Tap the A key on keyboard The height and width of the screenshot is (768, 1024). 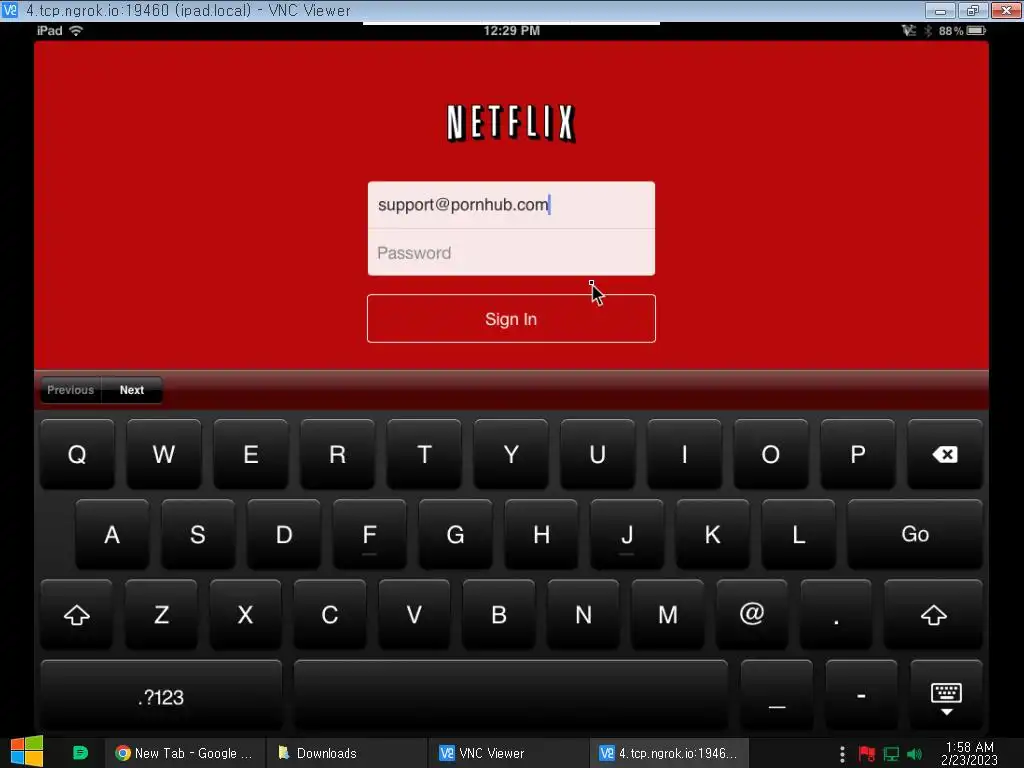click(112, 534)
